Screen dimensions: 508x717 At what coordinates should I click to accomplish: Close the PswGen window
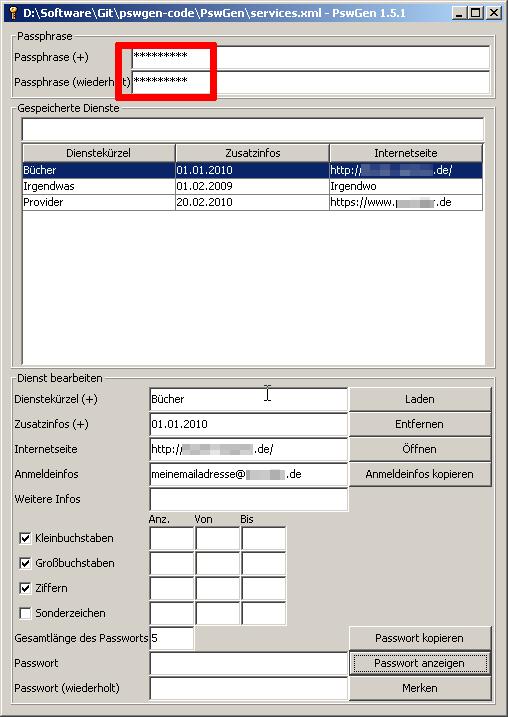point(493,13)
